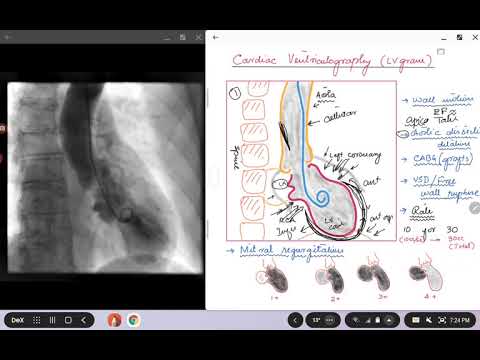Screen dimensions: 480x360
Task: Expand the tray with the left chevron
Action: coord(295,320)
